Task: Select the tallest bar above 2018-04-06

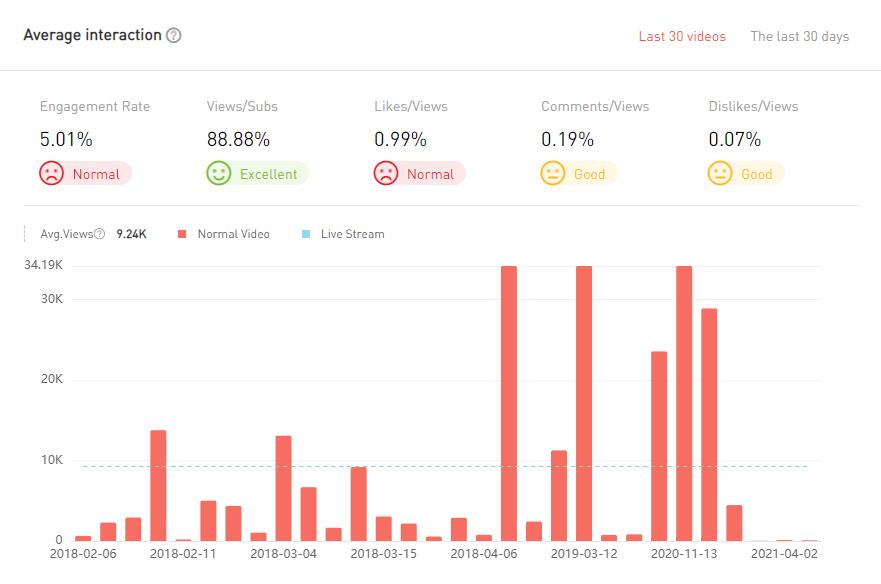Action: (509, 402)
